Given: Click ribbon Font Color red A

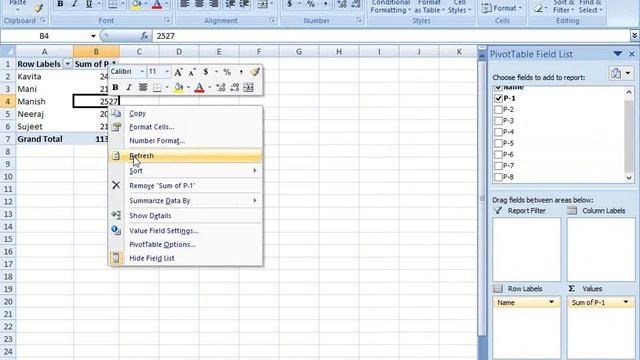Looking at the screenshot, I should (157, 4).
